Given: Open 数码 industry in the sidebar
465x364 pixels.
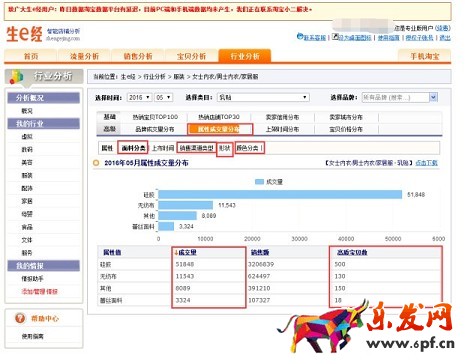Looking at the screenshot, I should (27, 150).
